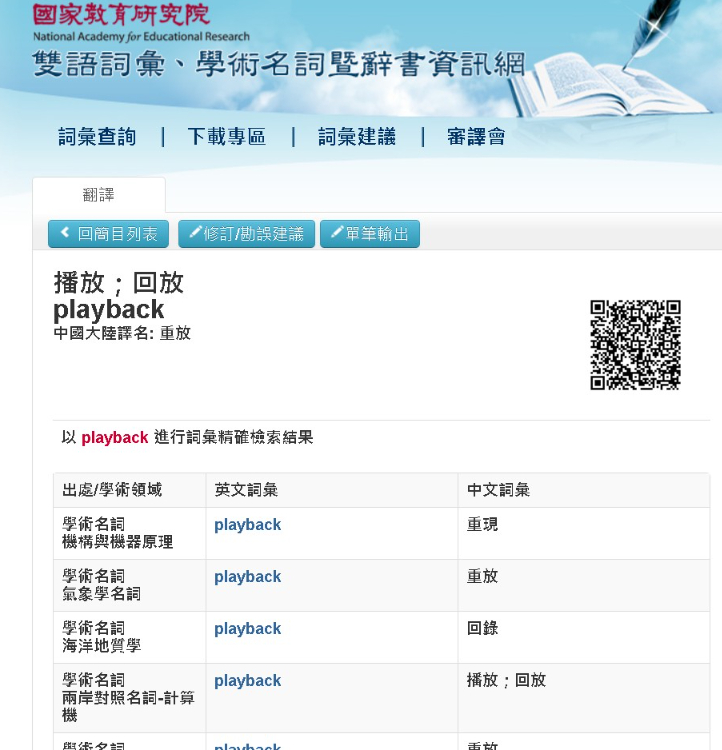The height and width of the screenshot is (750, 722).
Task: Open playback link in 氣象學名詞 row
Action: coord(247,577)
